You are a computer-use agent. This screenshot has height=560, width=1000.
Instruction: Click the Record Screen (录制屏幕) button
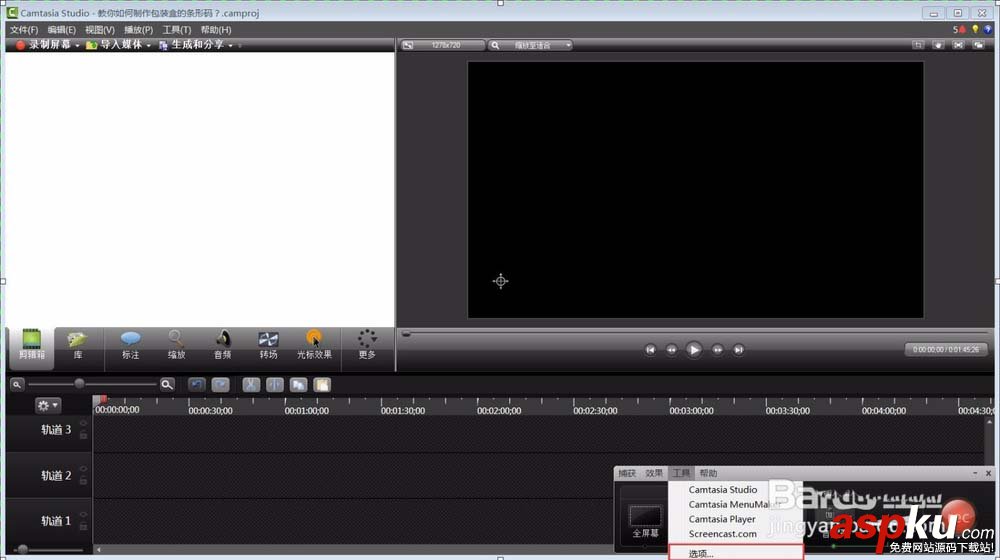click(43, 45)
